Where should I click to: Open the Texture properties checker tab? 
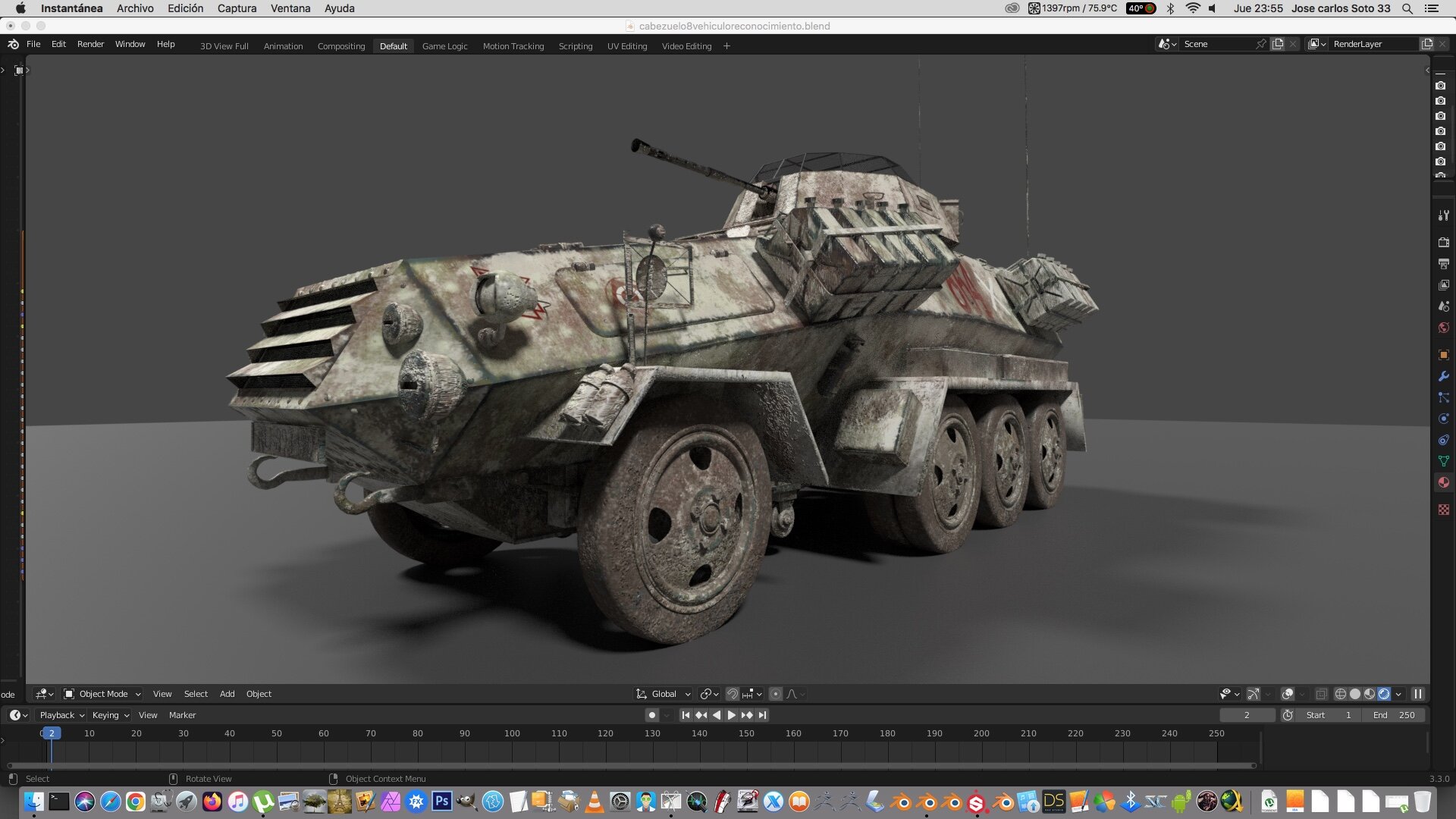click(1443, 510)
